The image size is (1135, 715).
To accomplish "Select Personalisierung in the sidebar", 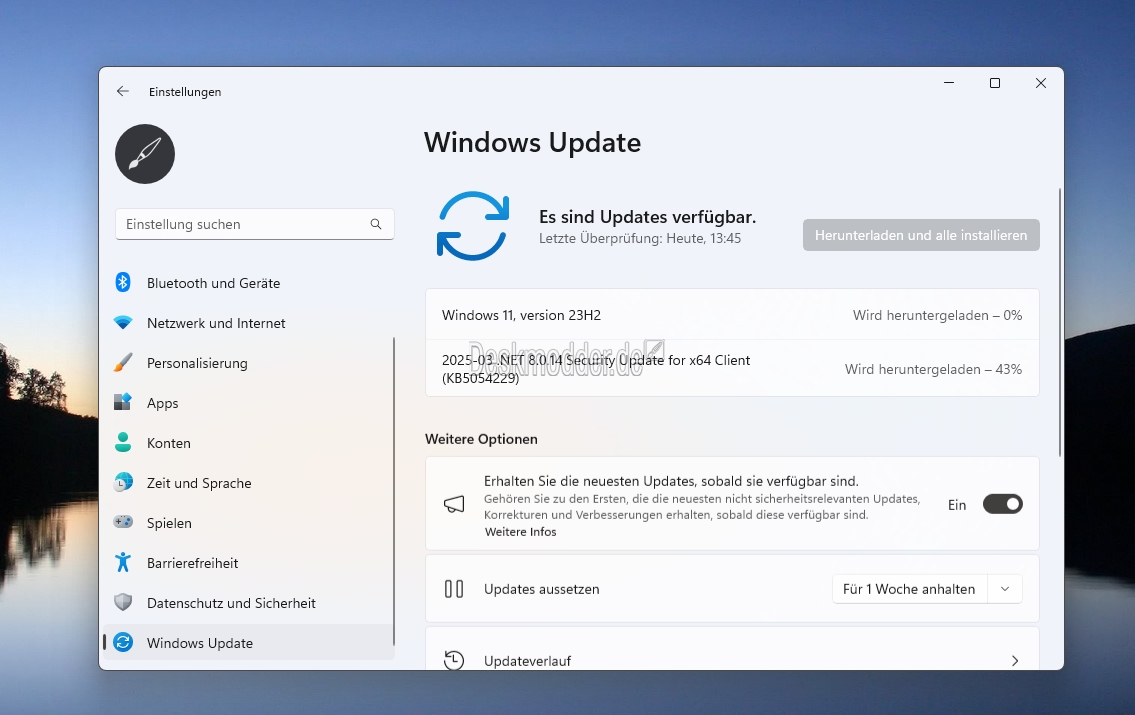I will point(249,363).
